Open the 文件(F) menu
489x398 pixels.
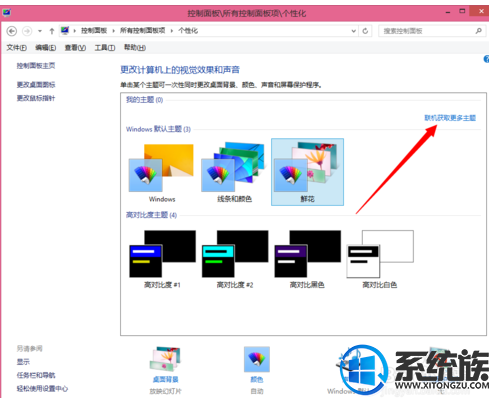point(16,48)
